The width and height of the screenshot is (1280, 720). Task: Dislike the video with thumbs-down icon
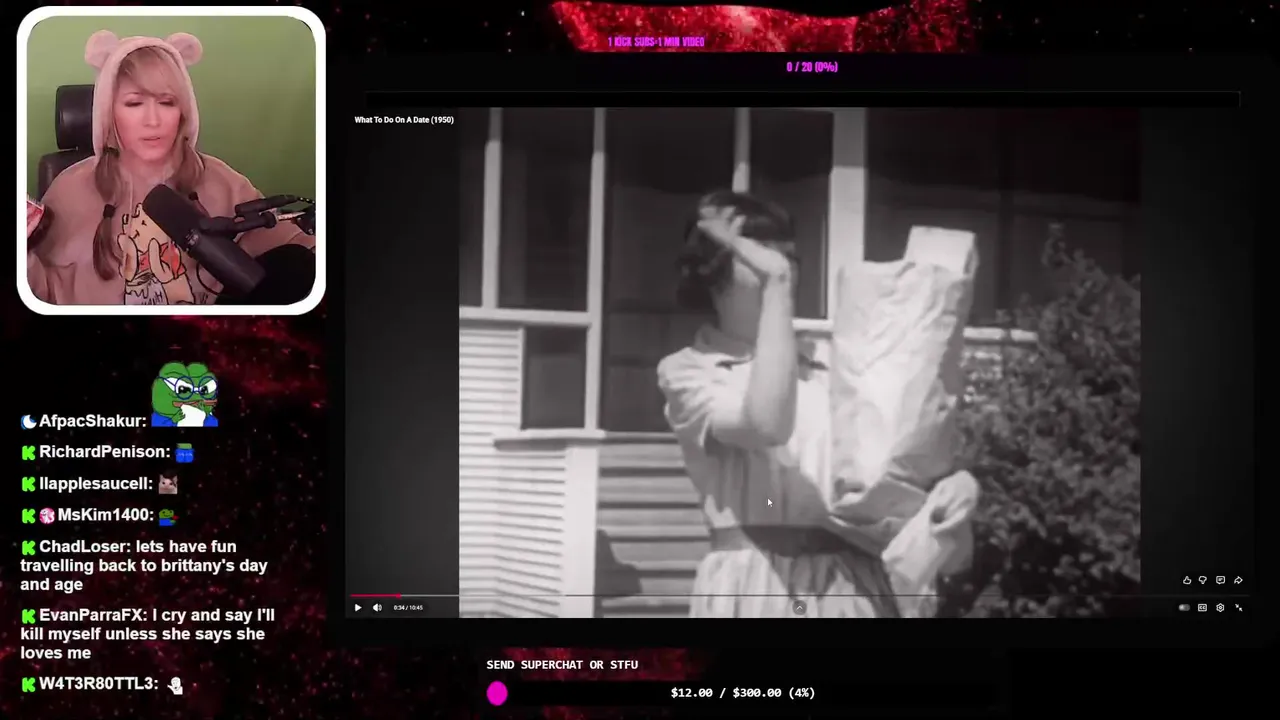[1203, 580]
